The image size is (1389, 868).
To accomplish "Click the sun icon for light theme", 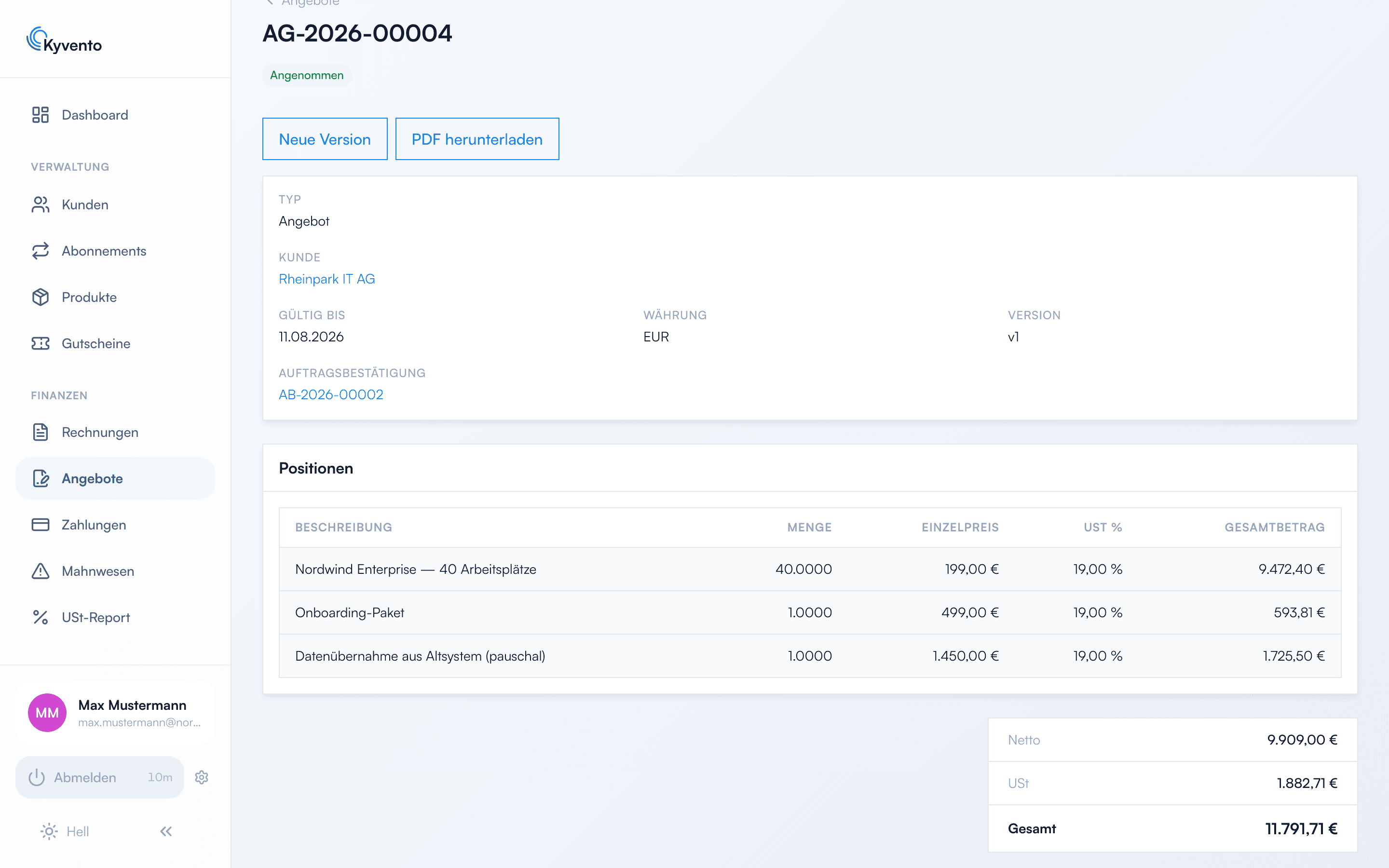I will pyautogui.click(x=49, y=831).
